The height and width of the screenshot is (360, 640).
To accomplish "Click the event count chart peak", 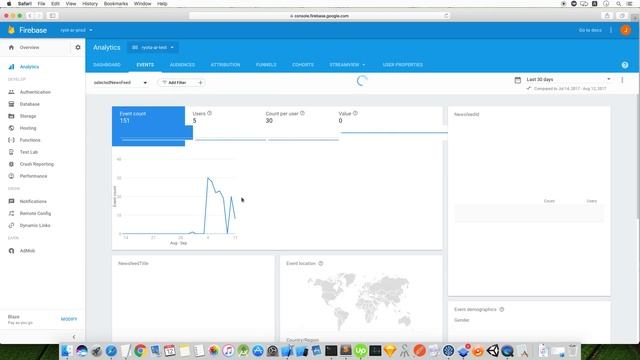I will point(208,178).
